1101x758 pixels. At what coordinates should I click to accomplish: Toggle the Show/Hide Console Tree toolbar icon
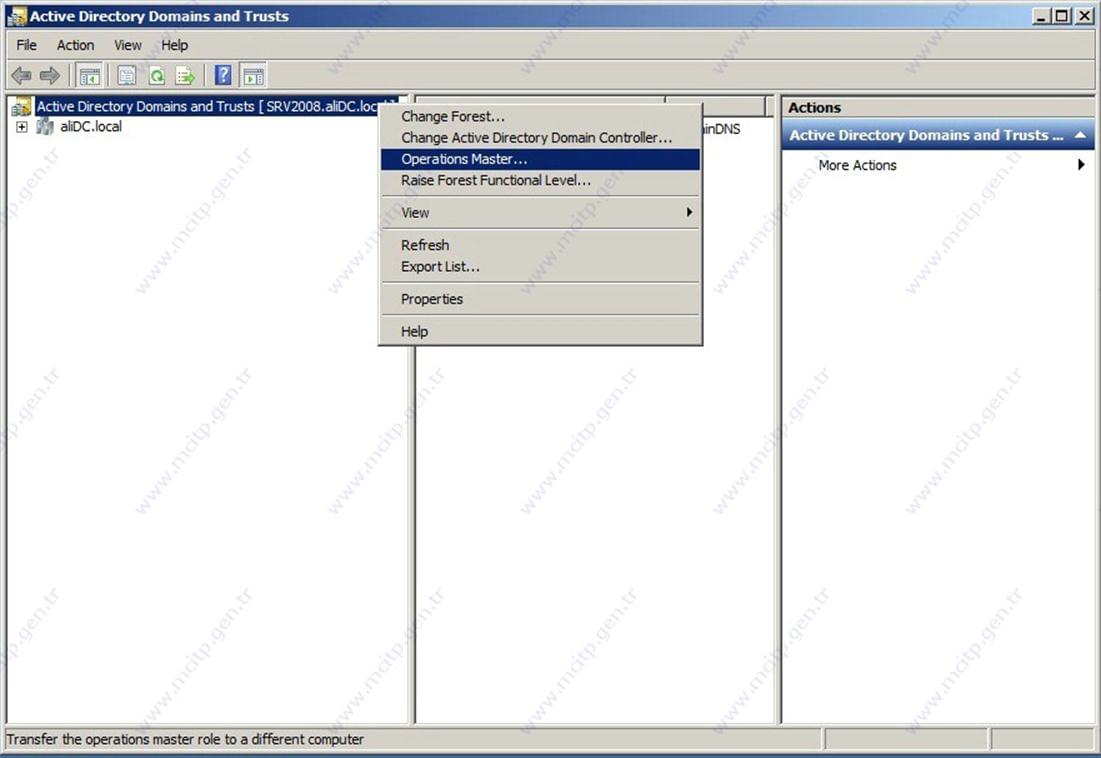[x=90, y=75]
